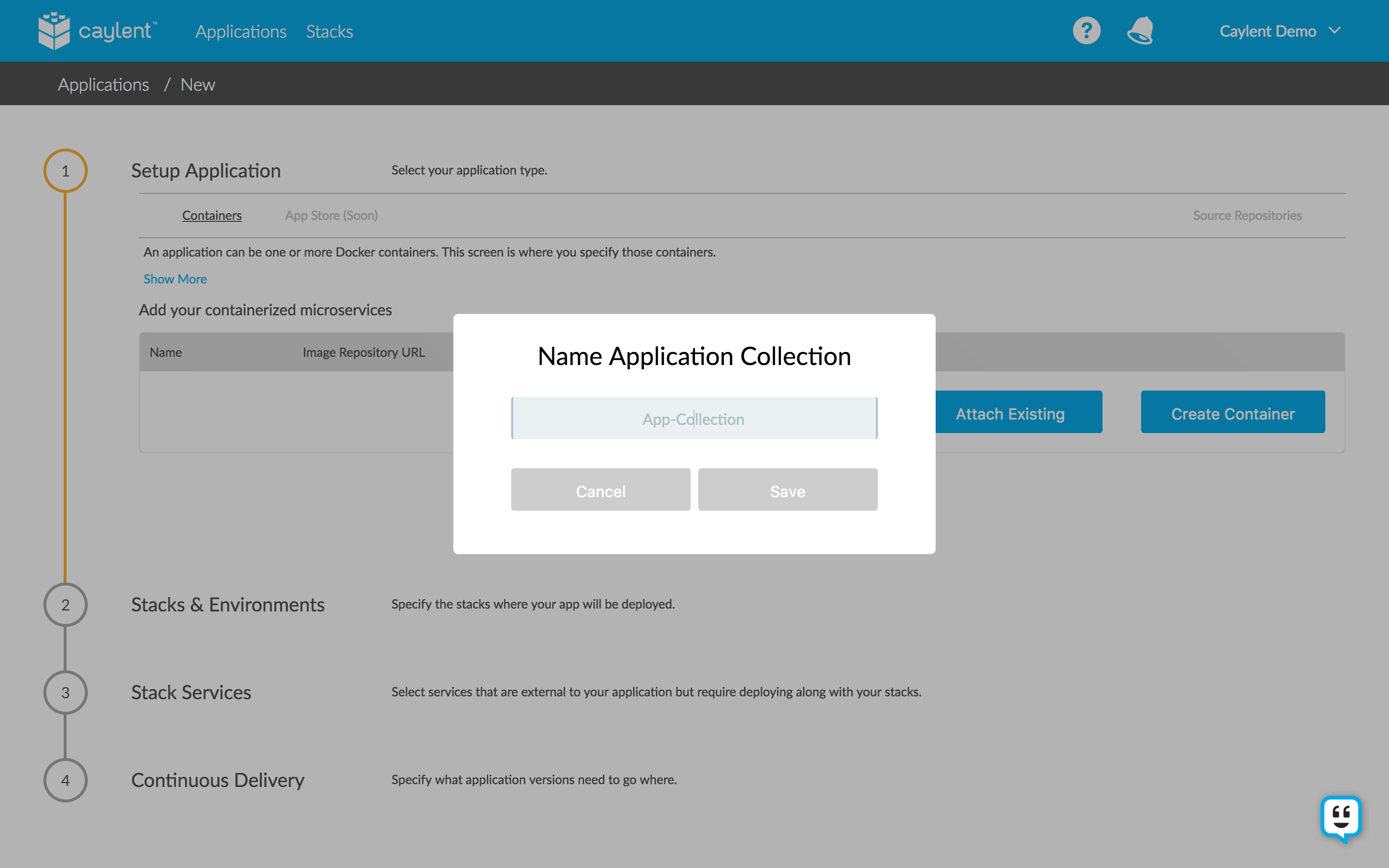Click the step 3 circle indicator
This screenshot has height=868, width=1389.
[x=66, y=692]
